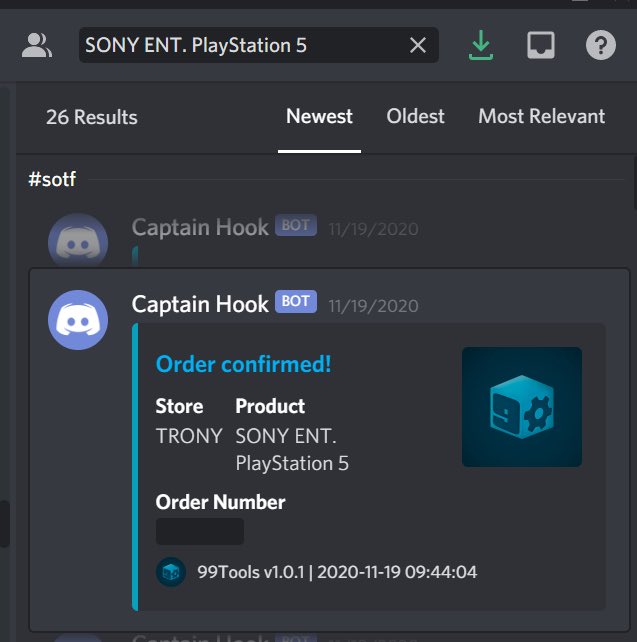The height and width of the screenshot is (642, 637).
Task: Click Captain Hook username in highlighted message
Action: pyautogui.click(x=200, y=304)
